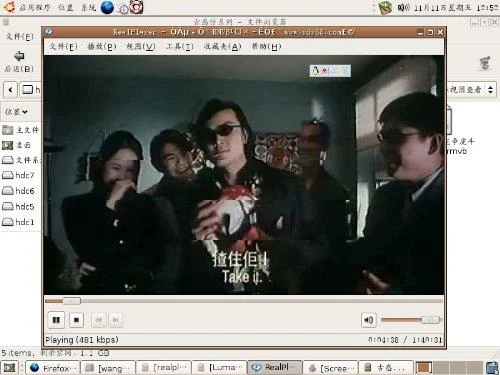Switch to Firefox in the taskbar
This screenshot has height=375, width=500.
coord(53,368)
